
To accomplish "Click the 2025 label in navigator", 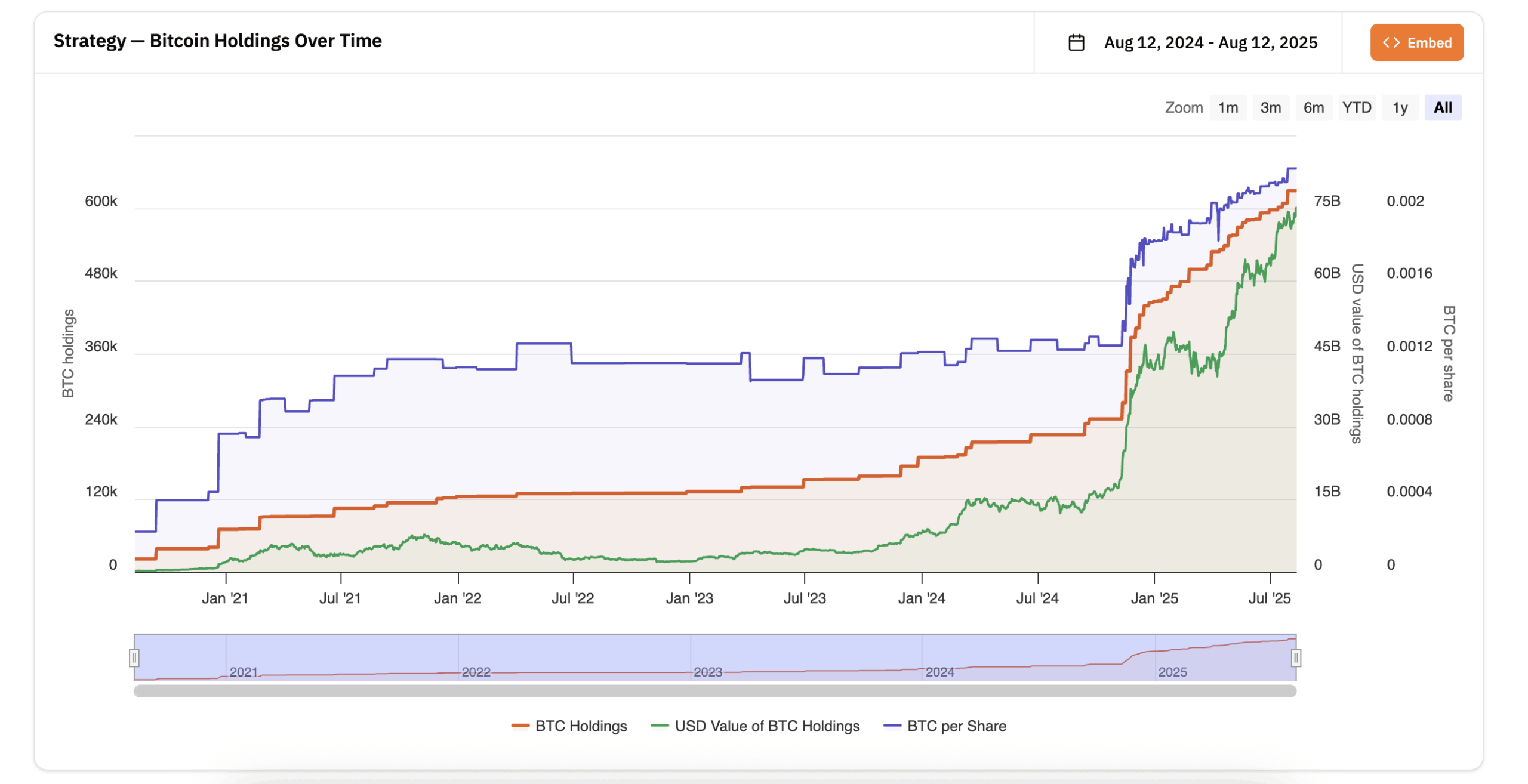I will 1173,672.
